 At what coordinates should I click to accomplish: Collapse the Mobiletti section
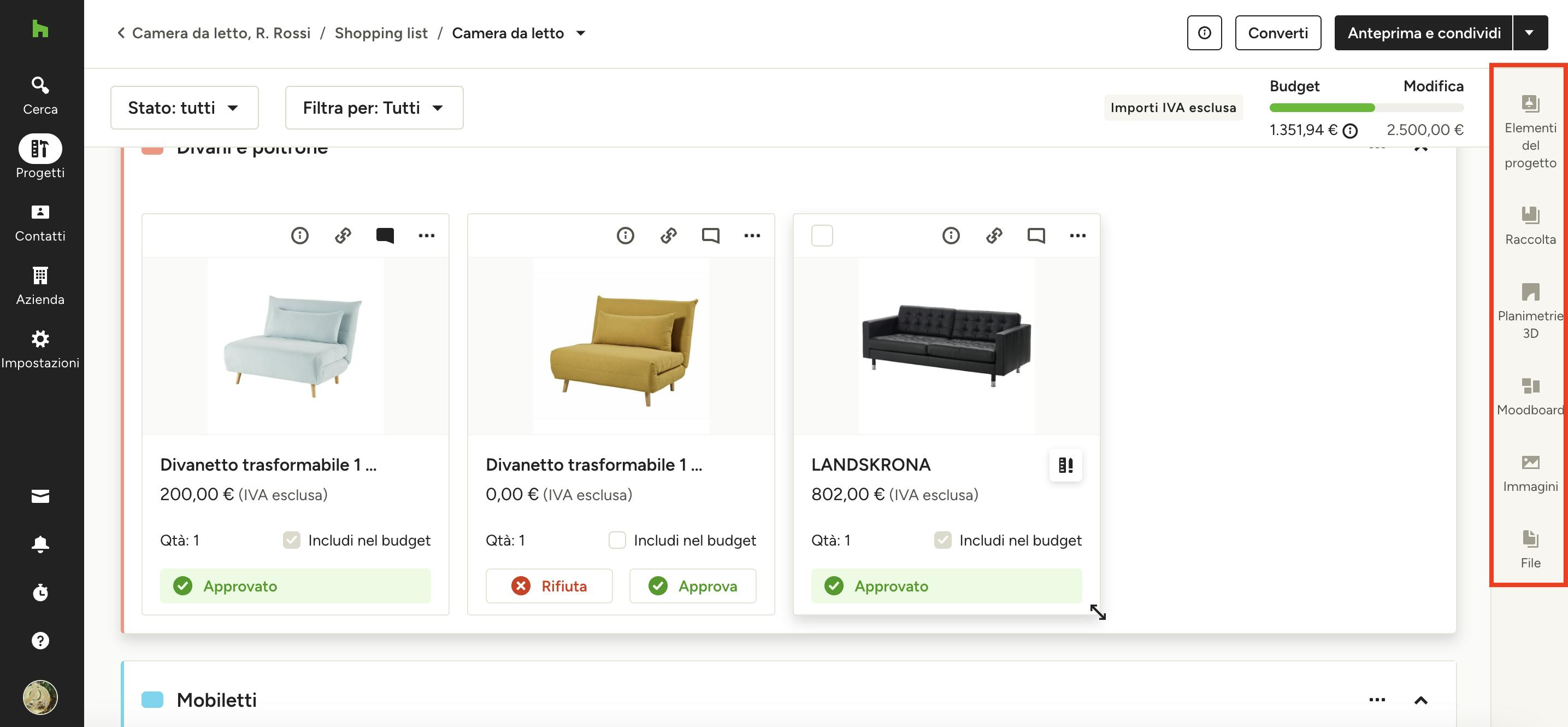(1420, 700)
